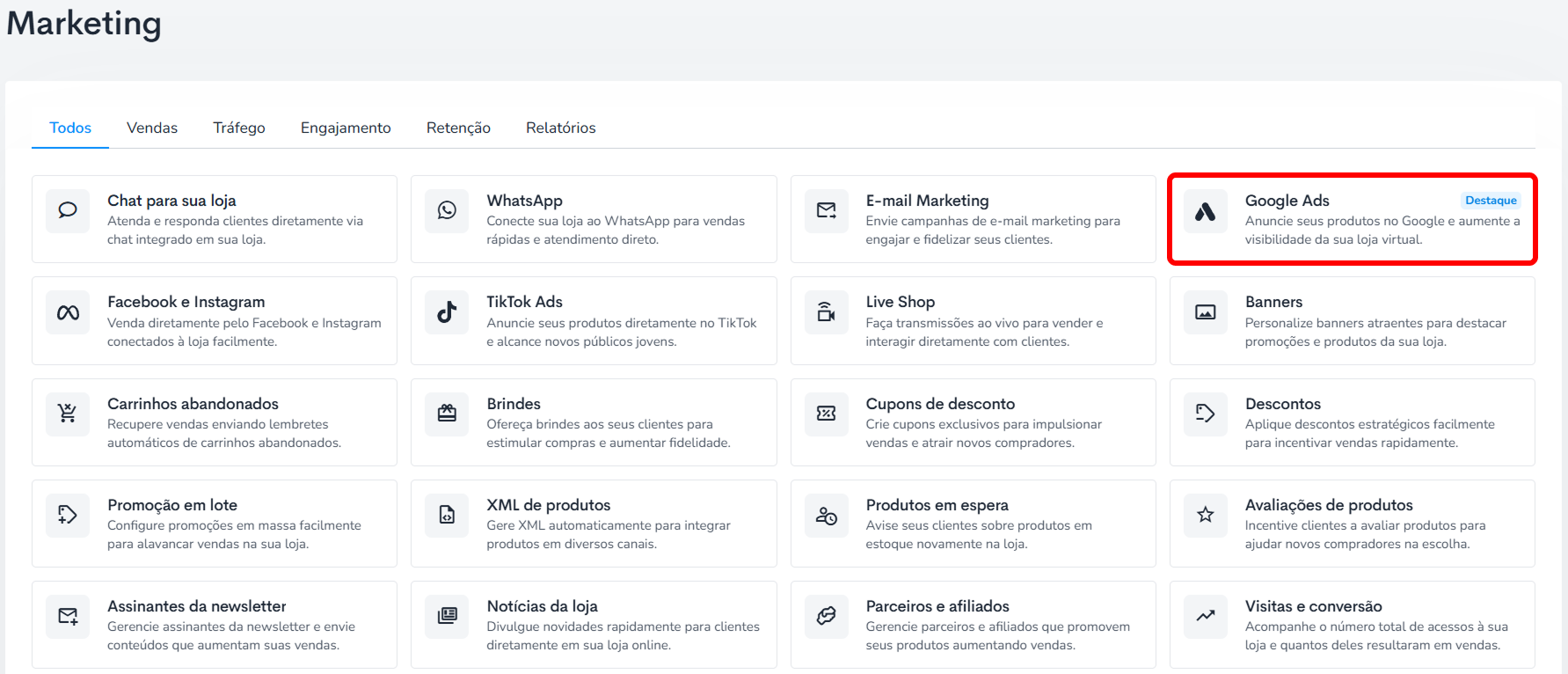Click the product reviews star icon
Screen dimensions: 1568x674
click(1205, 515)
